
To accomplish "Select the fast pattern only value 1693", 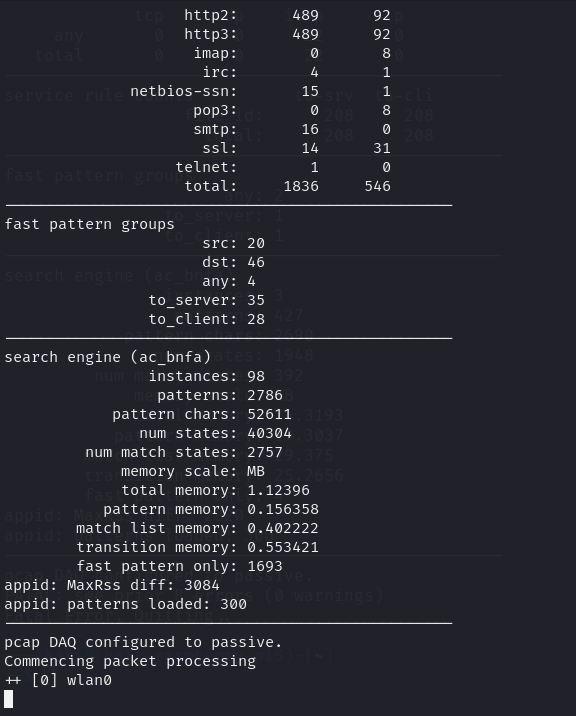I will [x=265, y=567].
